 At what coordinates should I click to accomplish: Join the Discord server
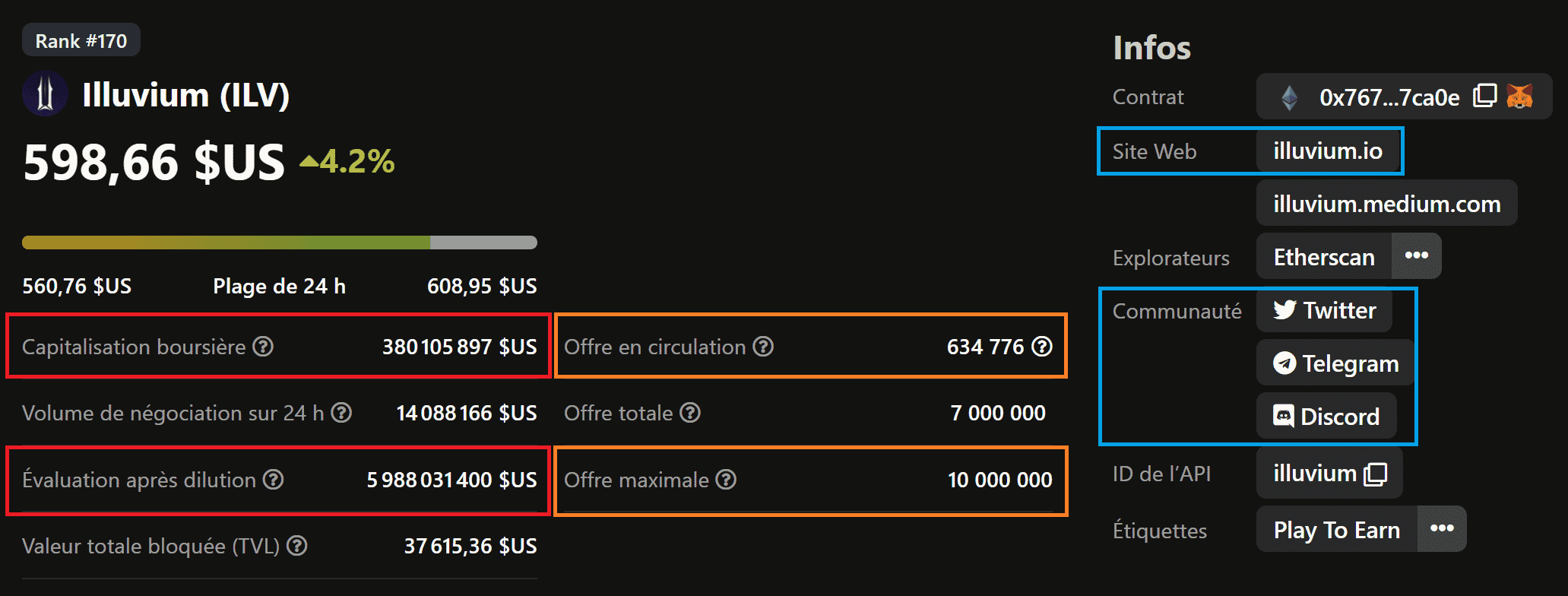tap(1326, 416)
